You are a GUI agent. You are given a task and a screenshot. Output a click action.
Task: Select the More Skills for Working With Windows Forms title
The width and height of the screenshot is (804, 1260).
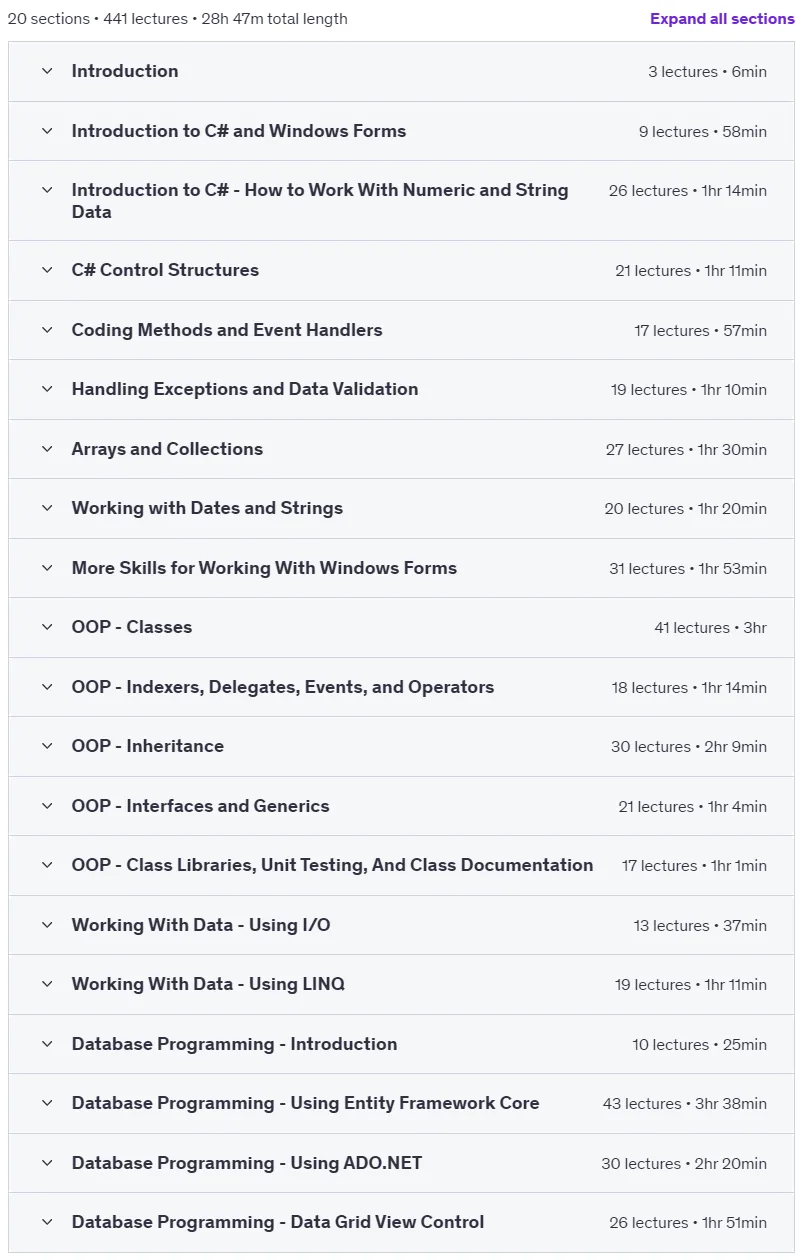[264, 568]
